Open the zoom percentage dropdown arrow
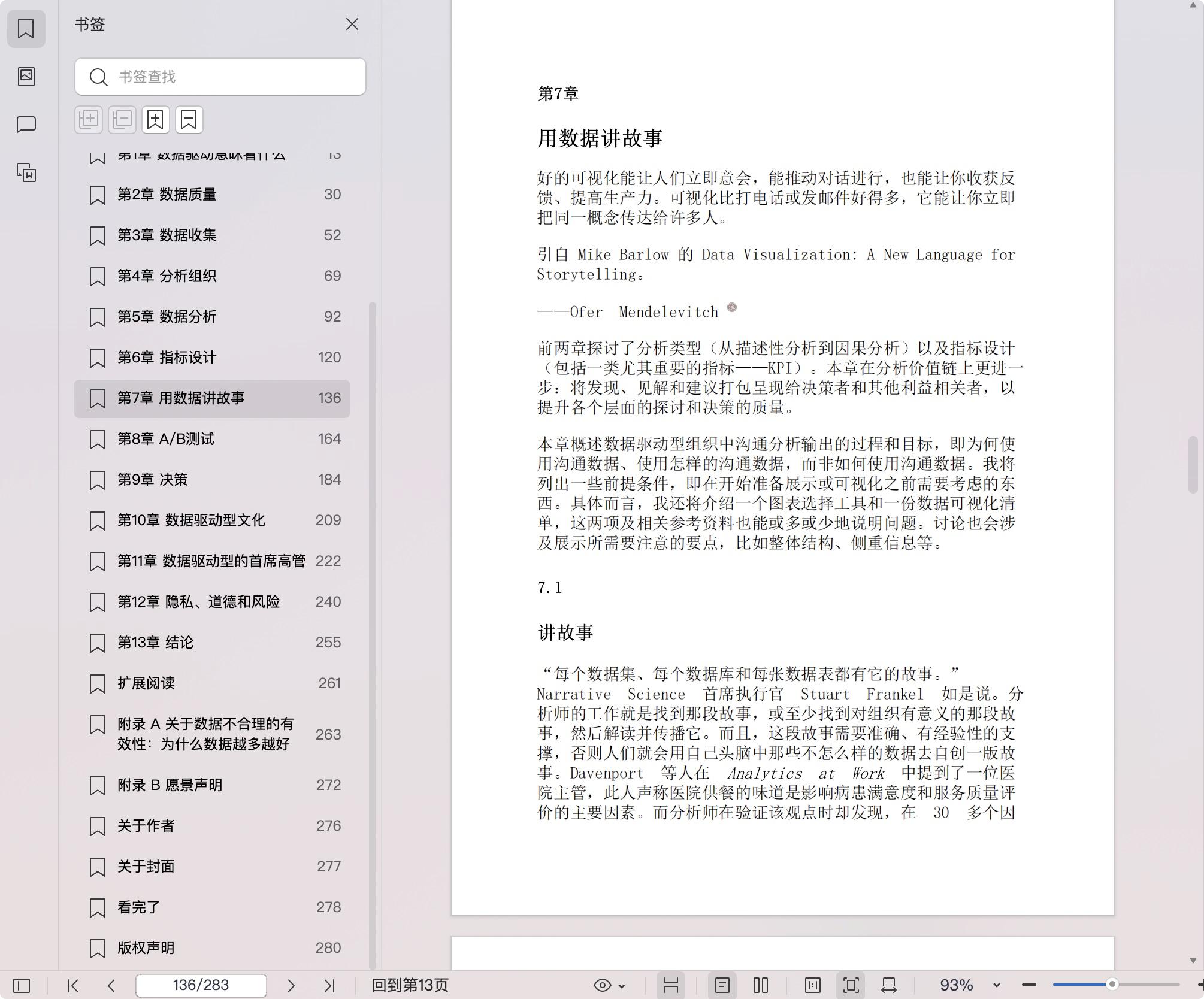This screenshot has height=999, width=1204. [x=996, y=986]
